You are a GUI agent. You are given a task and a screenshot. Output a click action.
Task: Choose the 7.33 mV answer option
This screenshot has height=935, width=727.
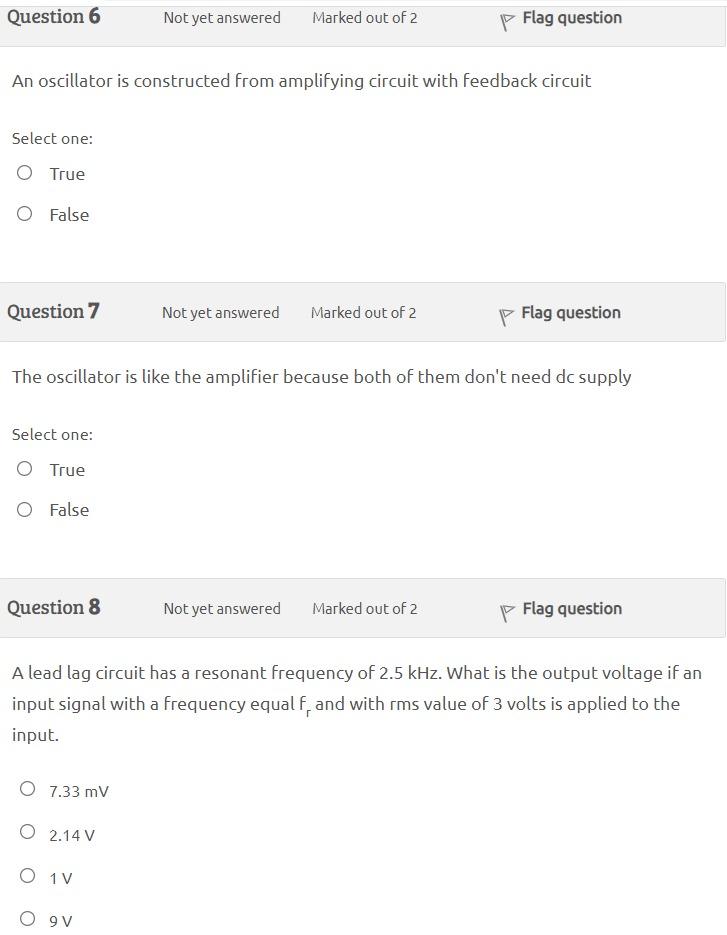[28, 789]
